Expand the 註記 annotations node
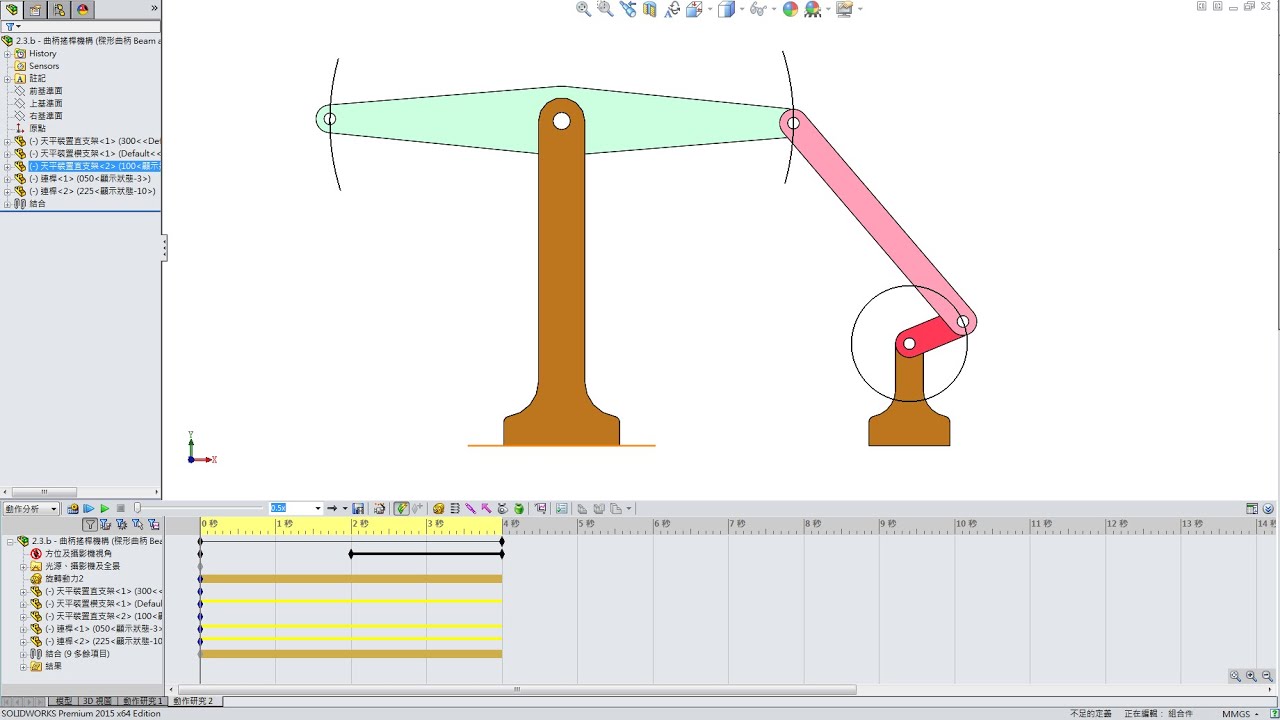 [x=7, y=78]
